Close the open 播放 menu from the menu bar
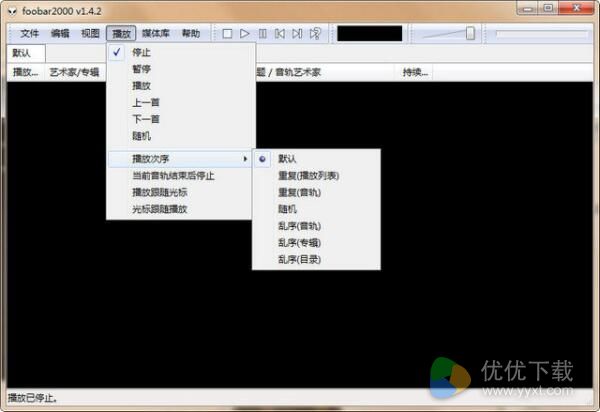 [121, 34]
